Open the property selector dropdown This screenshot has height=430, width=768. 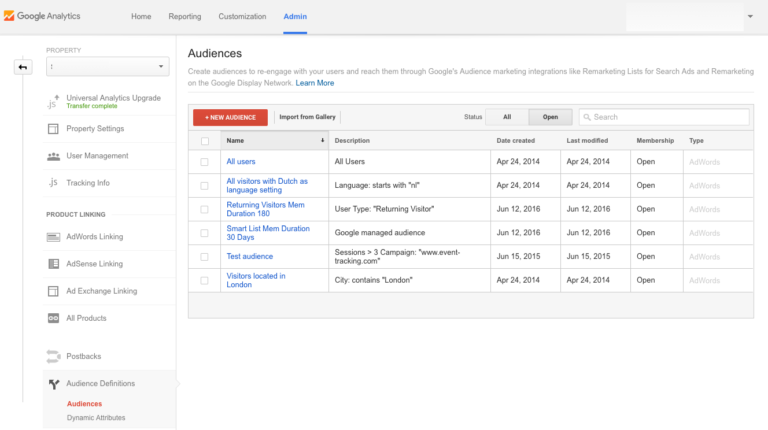click(107, 67)
